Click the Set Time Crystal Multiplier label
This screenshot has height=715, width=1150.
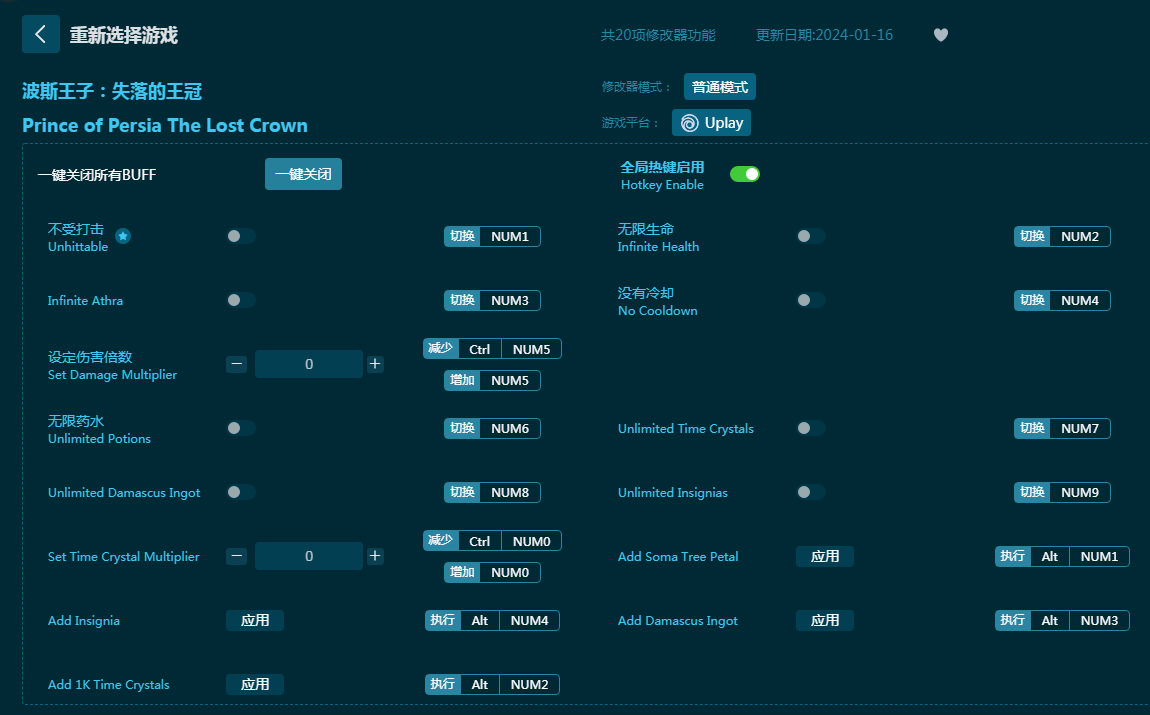point(123,557)
